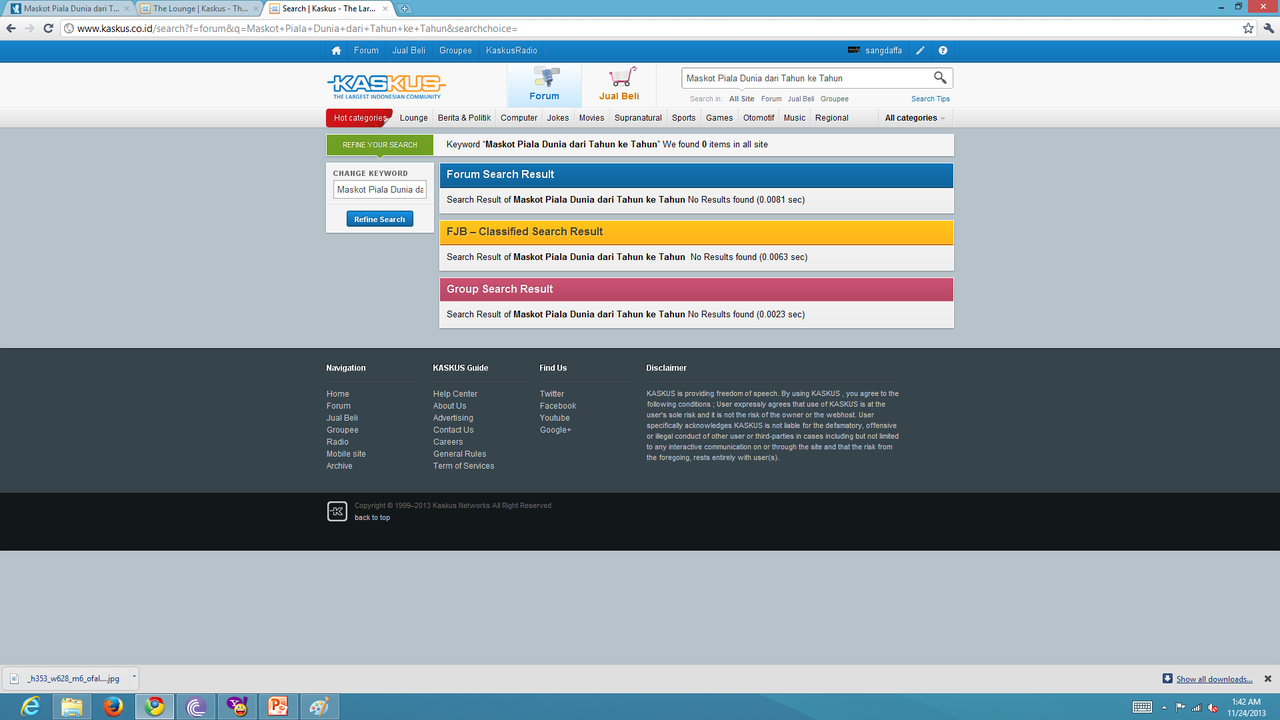Search in Groupee option
Screen dimensions: 1280x720
pyautogui.click(x=835, y=99)
